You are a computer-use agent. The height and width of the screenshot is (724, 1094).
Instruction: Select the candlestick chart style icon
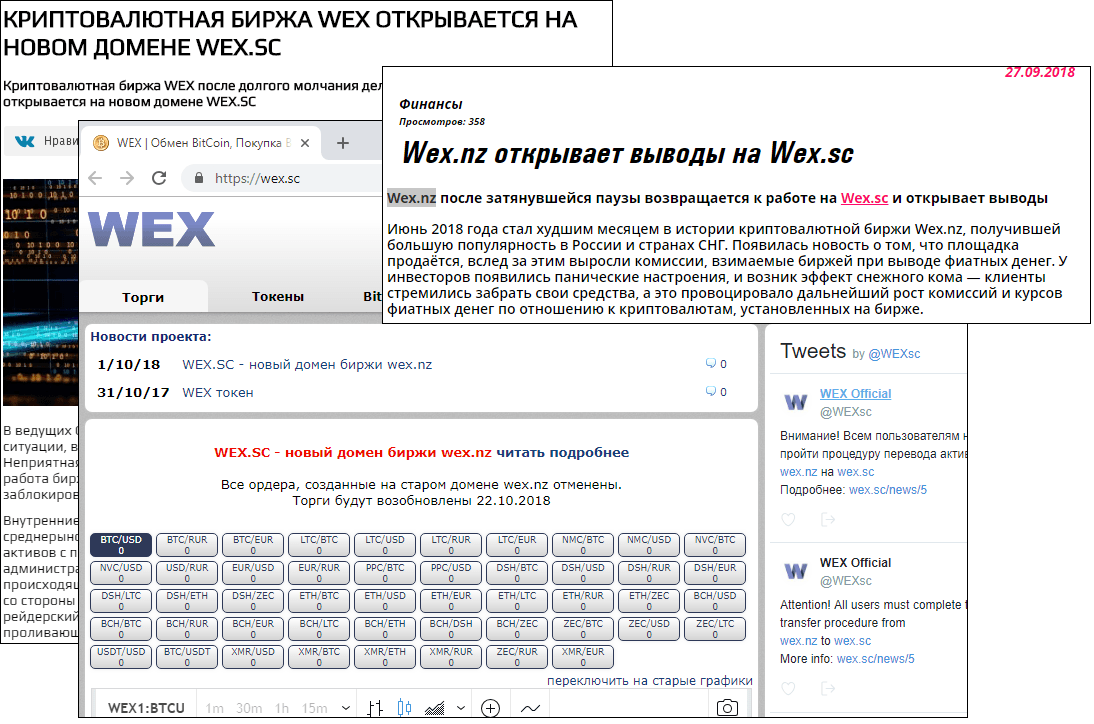tap(404, 708)
